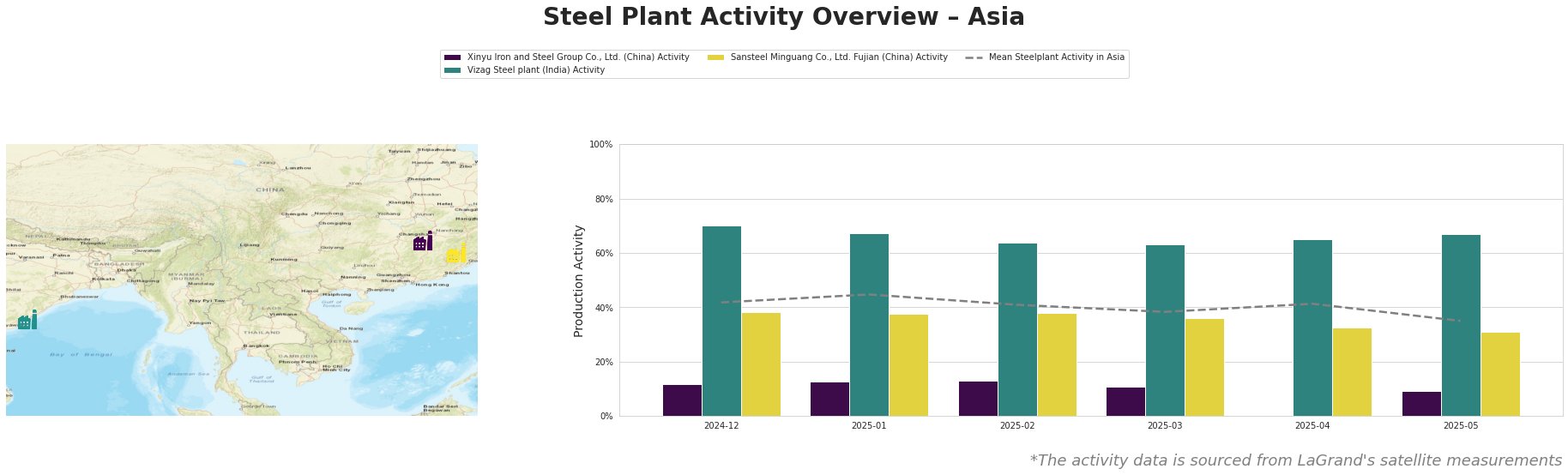
Task: Click the Sansteel Minguang legend label
Action: pyautogui.click(x=839, y=57)
